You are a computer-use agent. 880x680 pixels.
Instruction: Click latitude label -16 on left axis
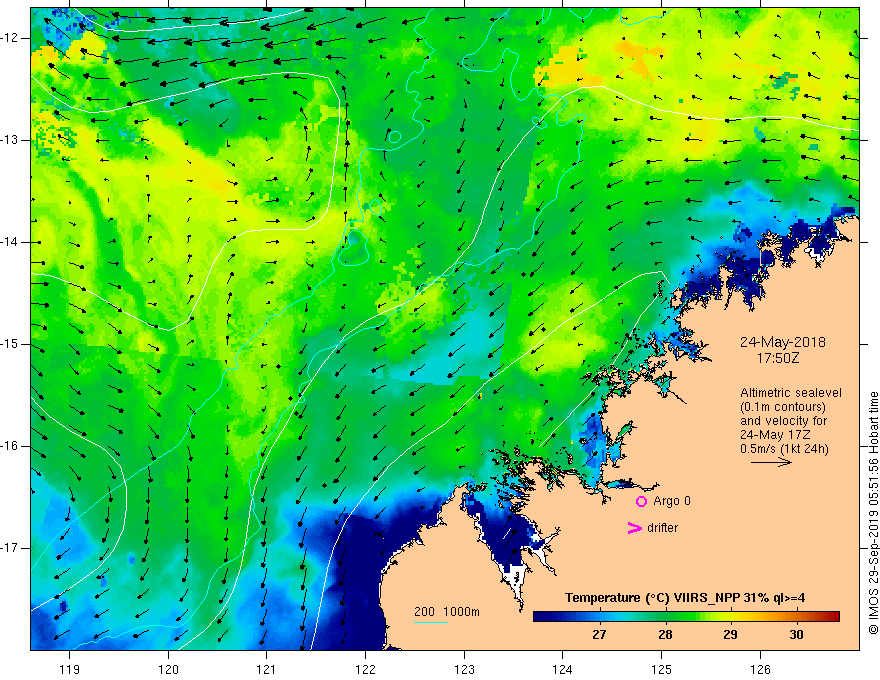coord(10,446)
